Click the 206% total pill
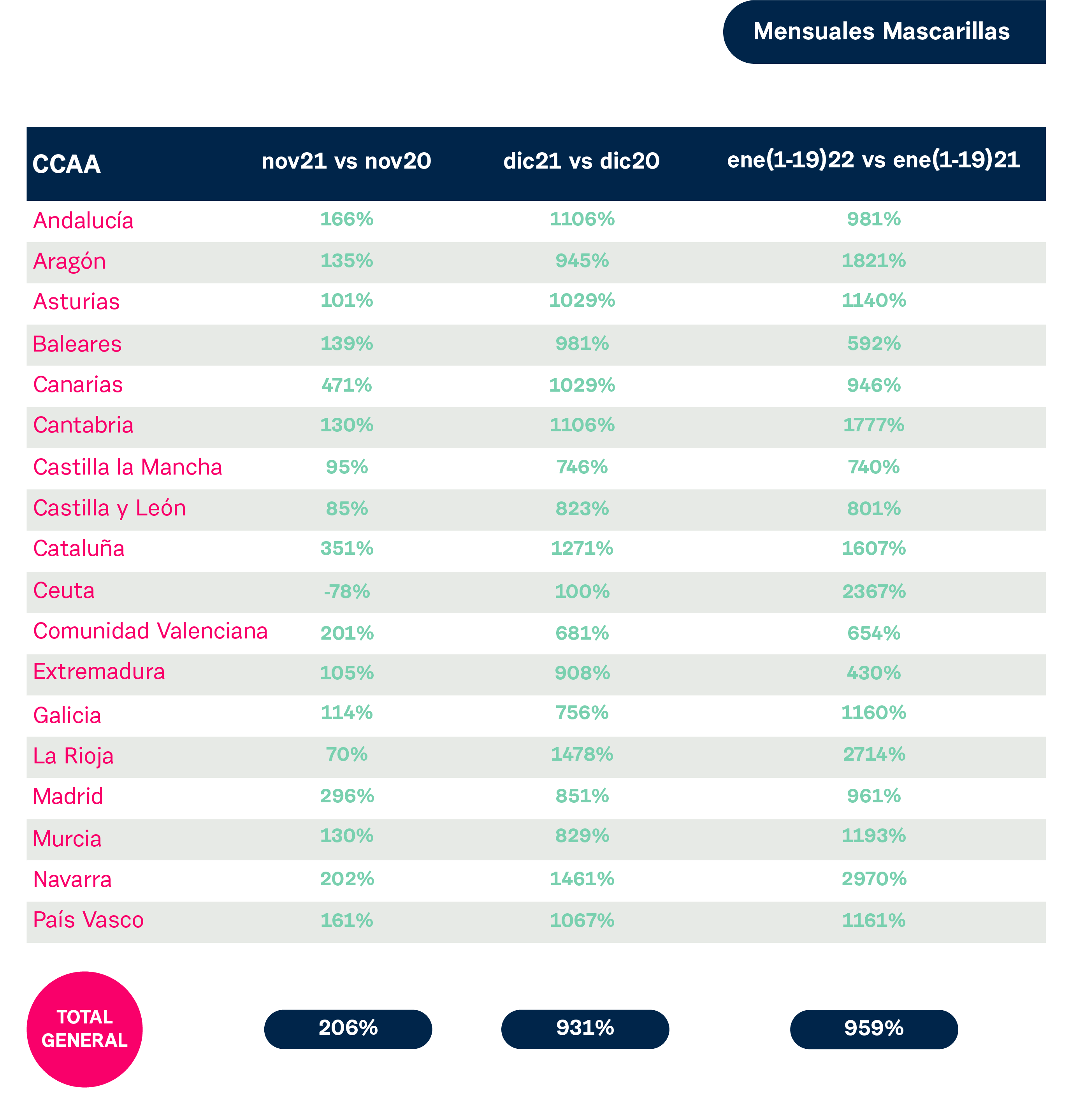The height and width of the screenshot is (1120, 1077). coord(348,1029)
